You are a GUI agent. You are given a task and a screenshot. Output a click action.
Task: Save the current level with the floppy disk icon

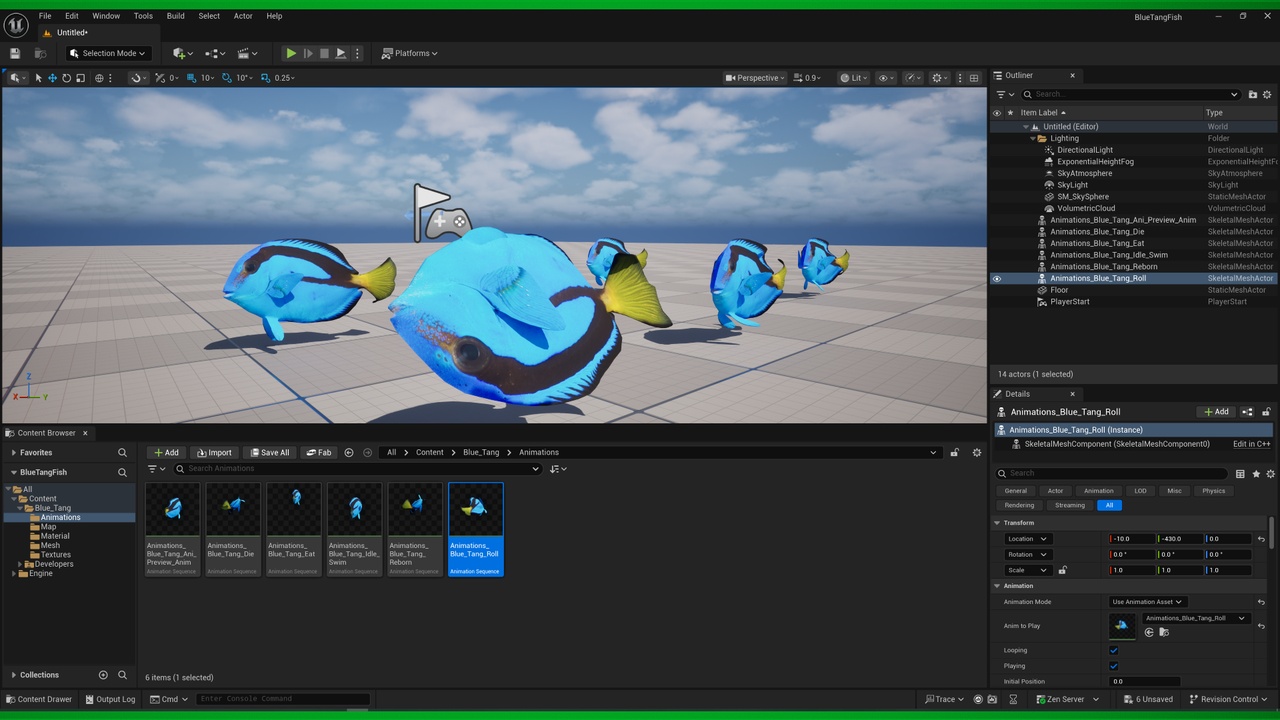[15, 53]
